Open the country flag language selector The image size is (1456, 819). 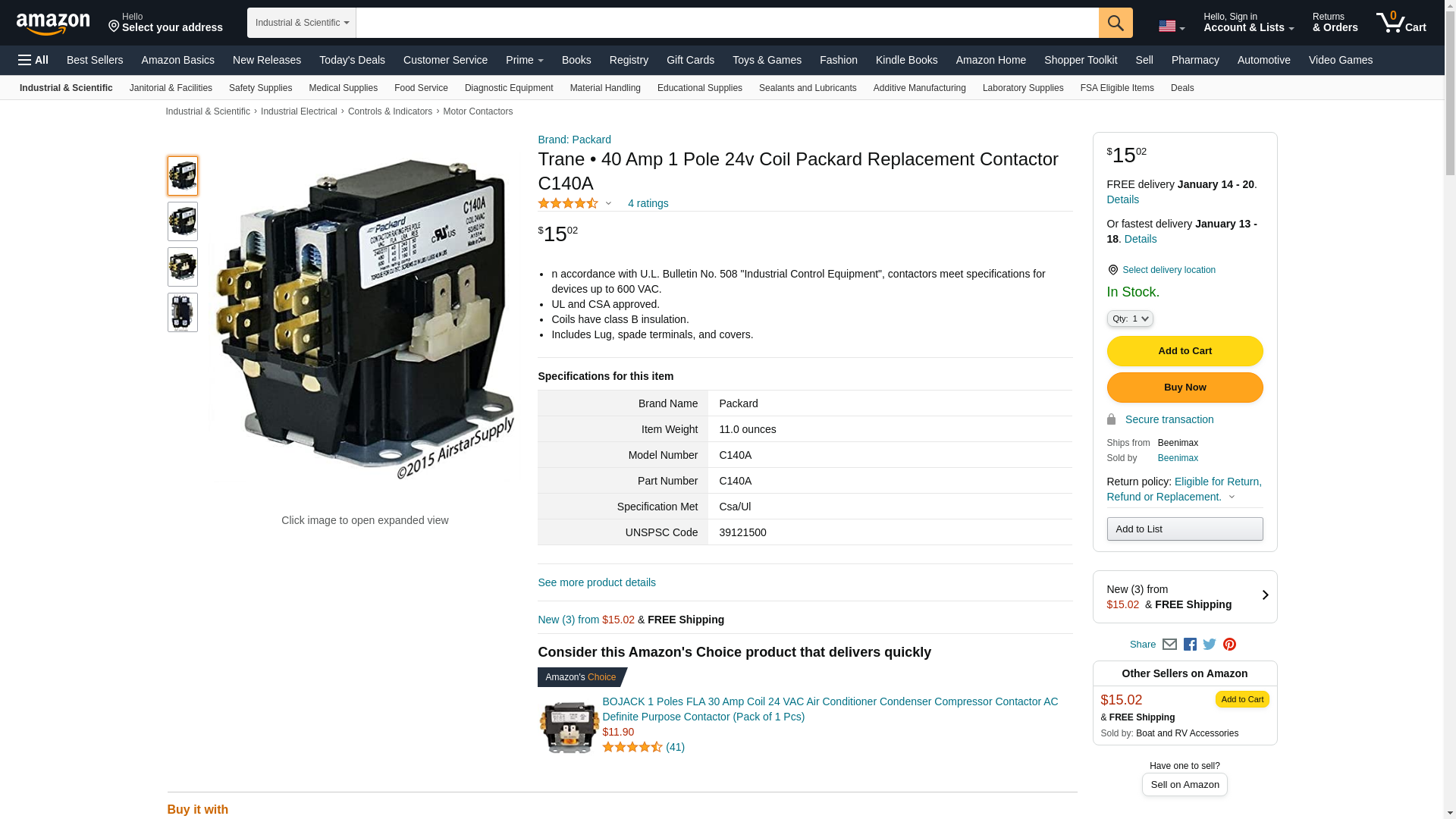tap(1172, 27)
